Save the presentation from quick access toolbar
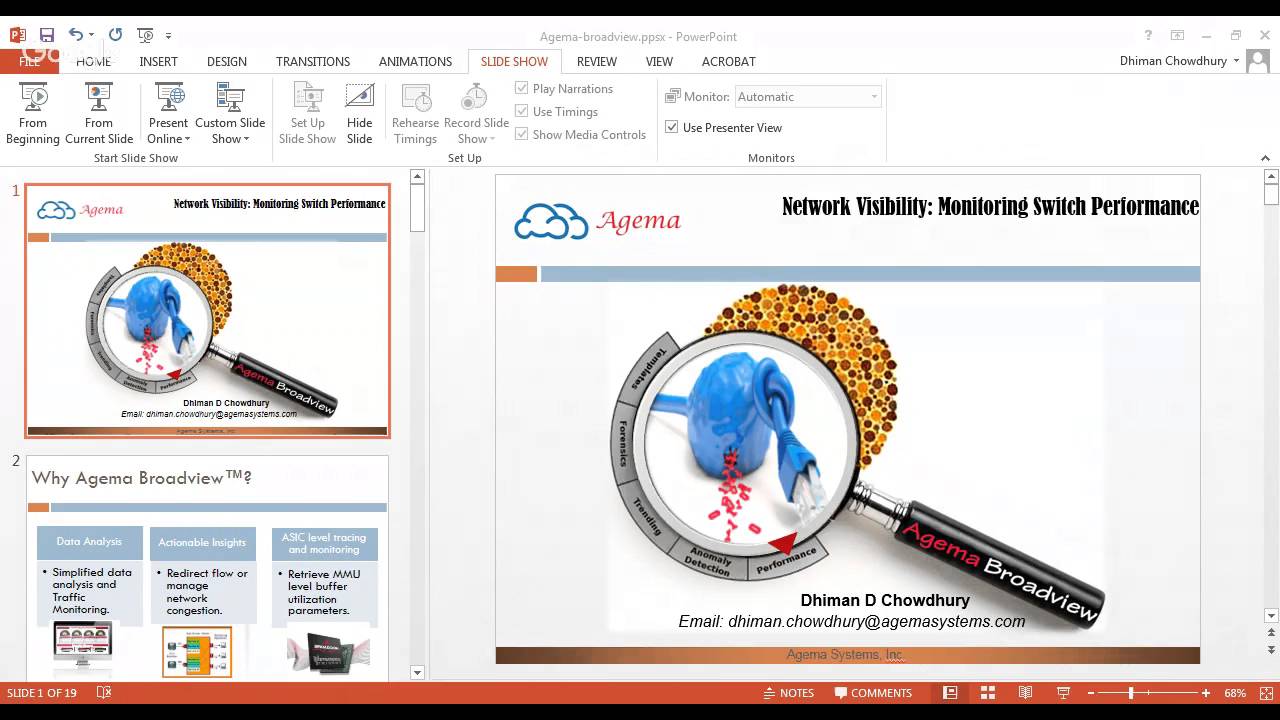The image size is (1280, 720). tap(46, 35)
